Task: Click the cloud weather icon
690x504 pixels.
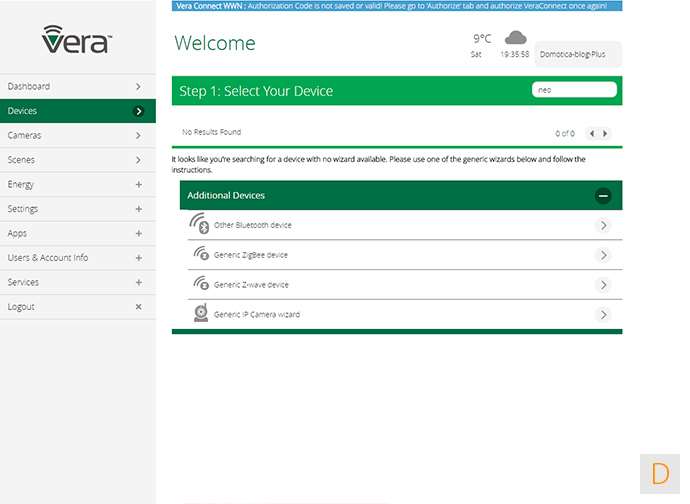Action: pyautogui.click(x=515, y=39)
